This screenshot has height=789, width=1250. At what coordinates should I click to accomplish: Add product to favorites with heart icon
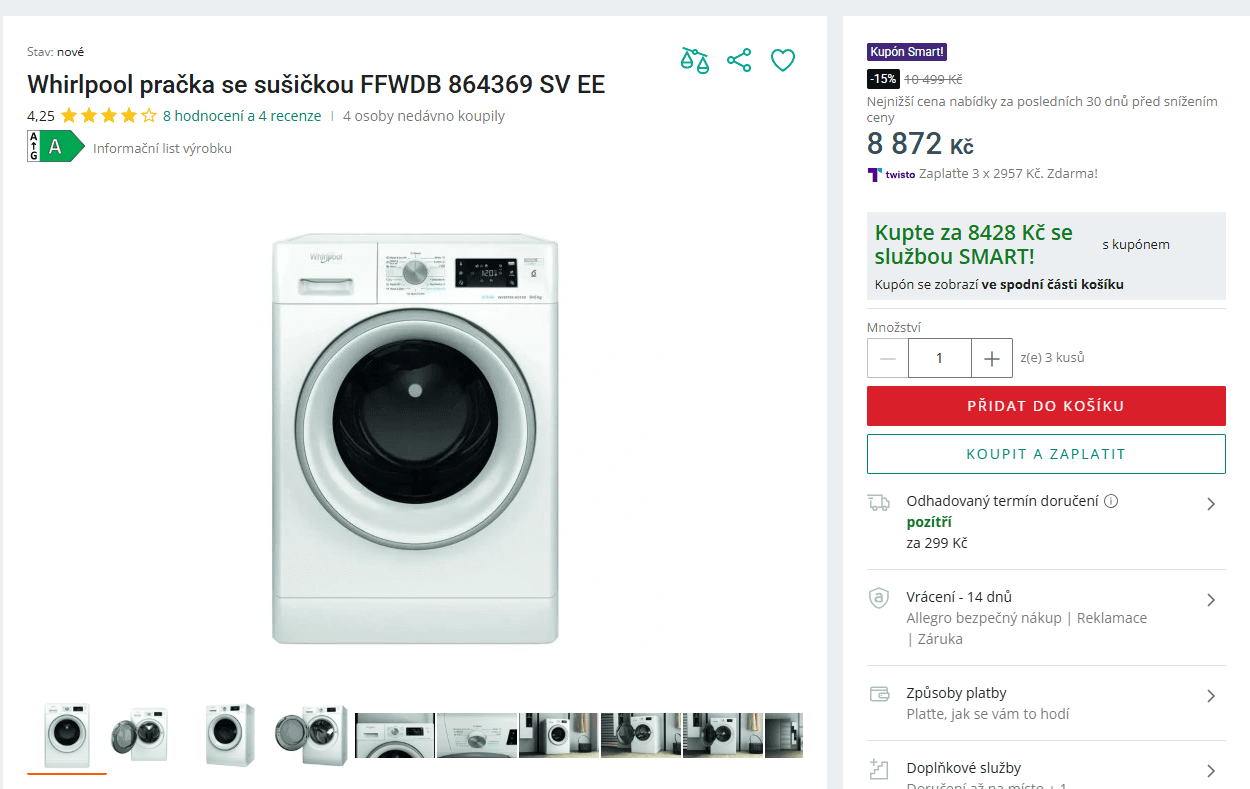point(783,60)
